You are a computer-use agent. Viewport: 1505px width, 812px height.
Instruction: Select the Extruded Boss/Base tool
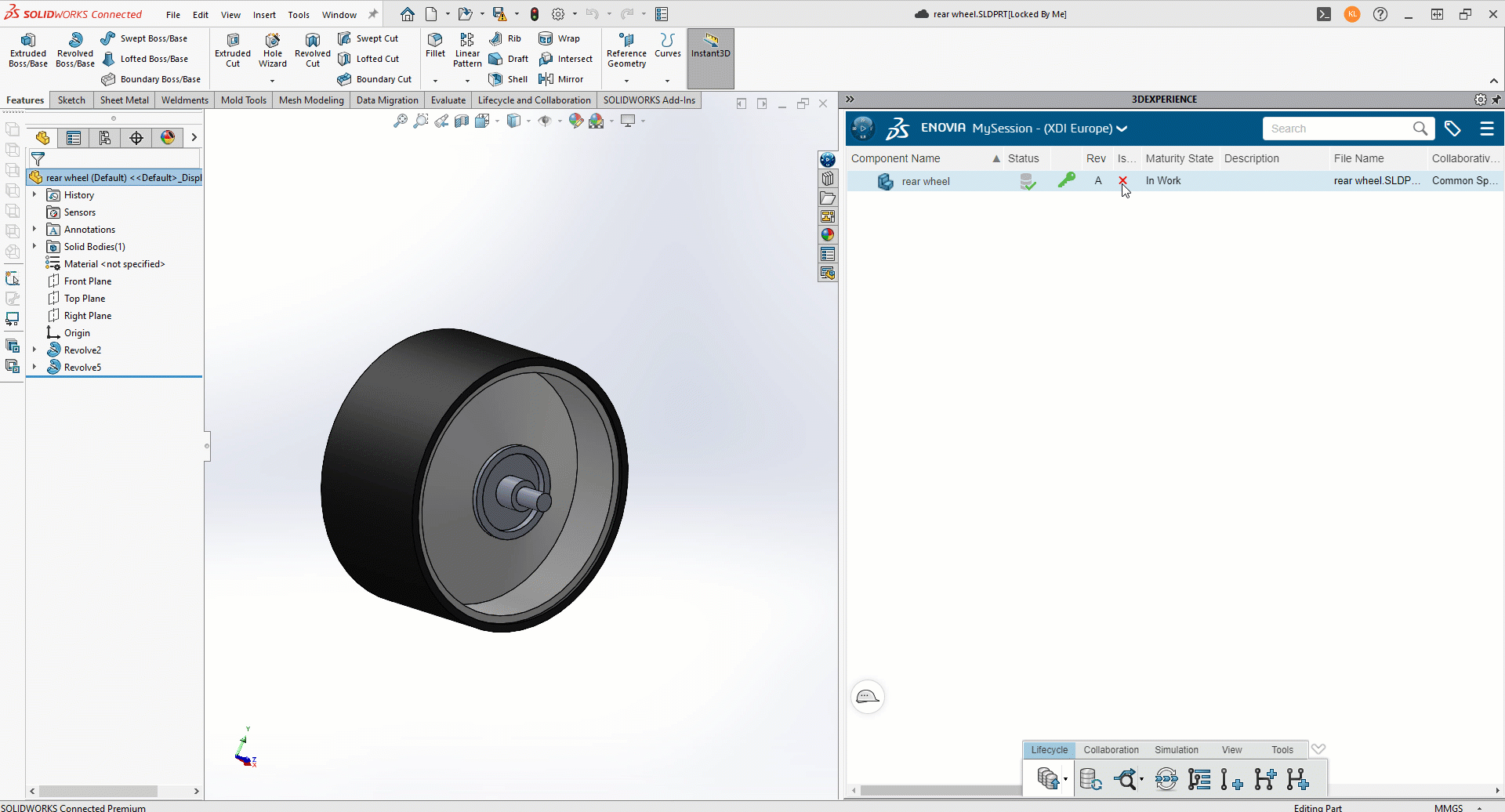click(x=28, y=50)
